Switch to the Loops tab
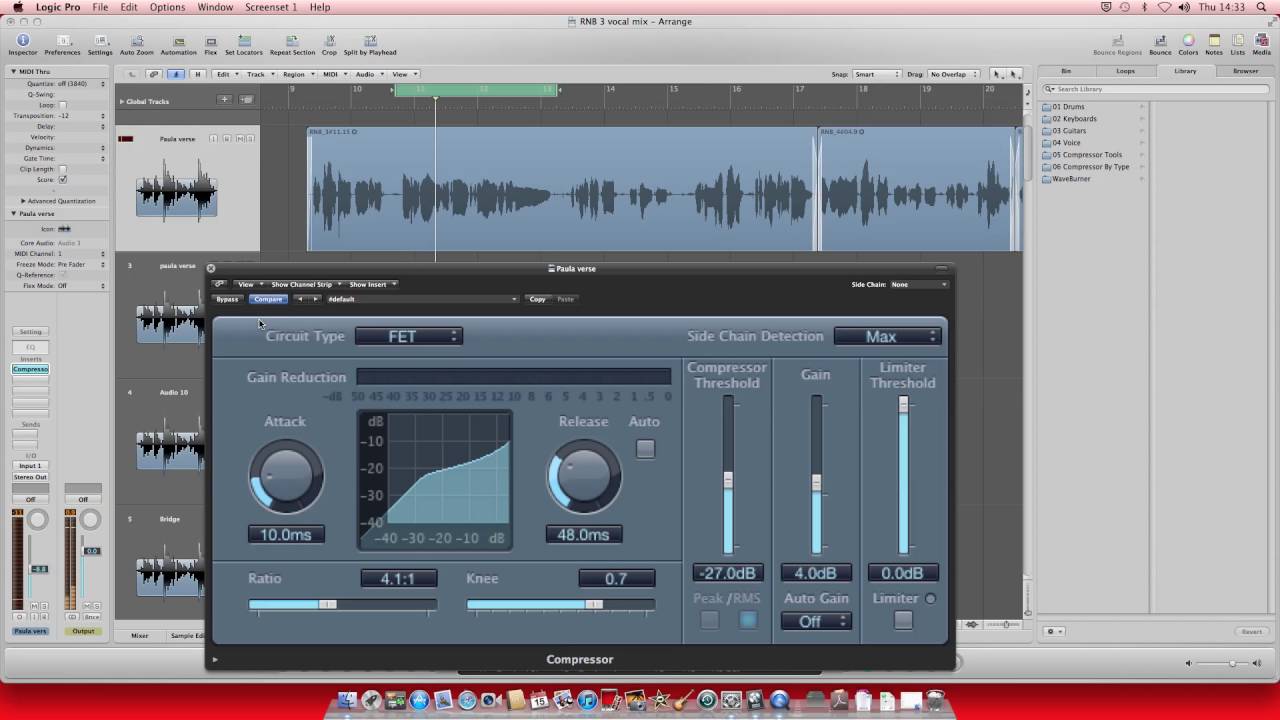 [1125, 71]
